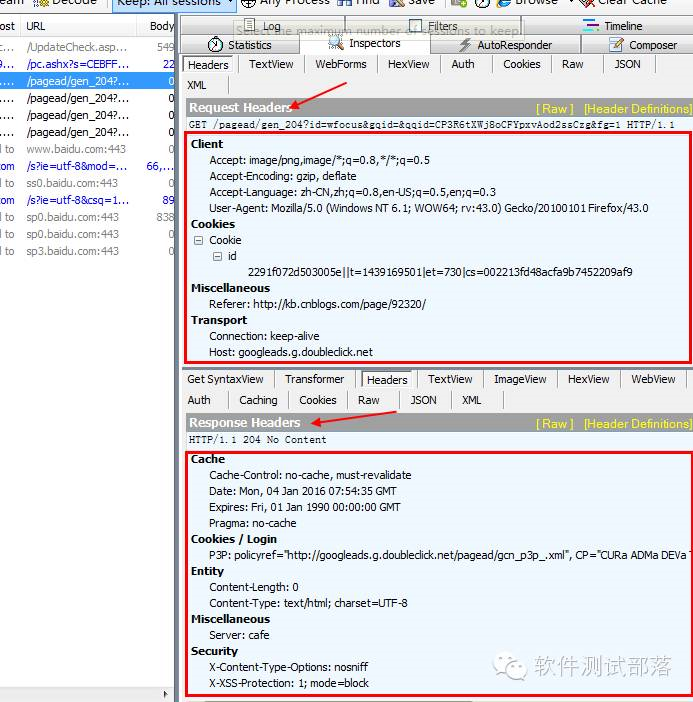Screen dimensions: 693x702
Task: Open [Header Definitions] in Response Headers bar
Action: [638, 424]
